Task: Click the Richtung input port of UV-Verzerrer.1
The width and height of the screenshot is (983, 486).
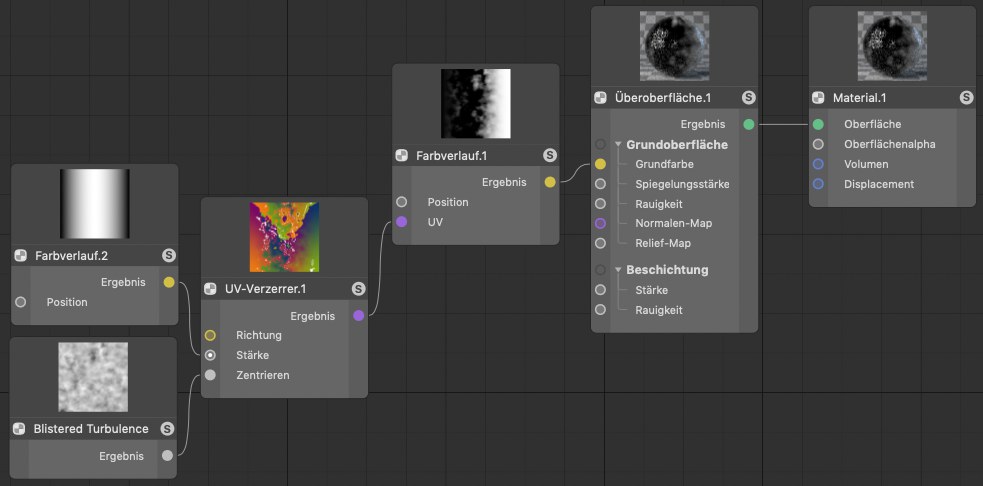Action: click(x=211, y=335)
